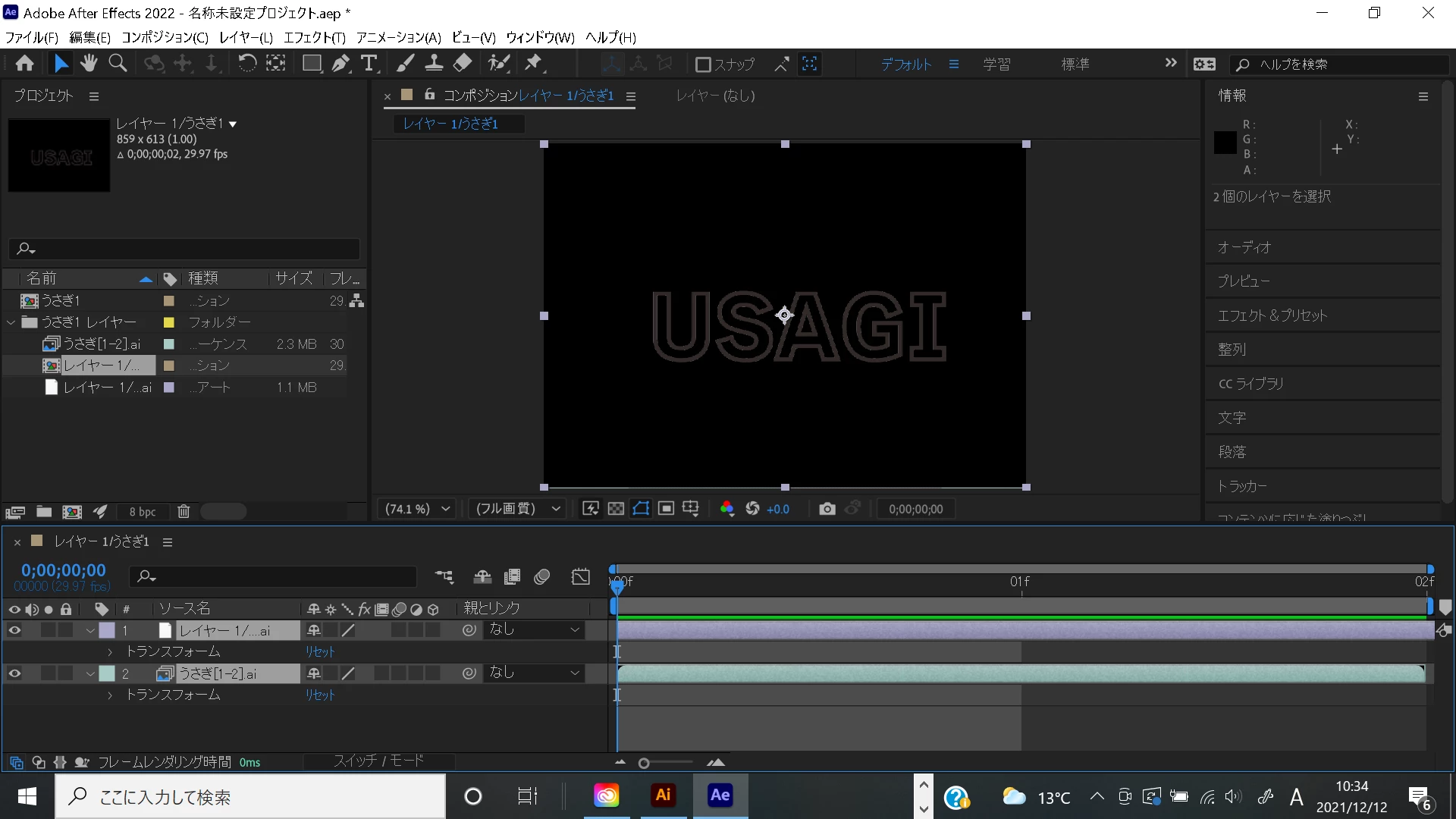Select the Pen tool in toolbar
Image resolution: width=1456 pixels, height=819 pixels.
(x=340, y=64)
